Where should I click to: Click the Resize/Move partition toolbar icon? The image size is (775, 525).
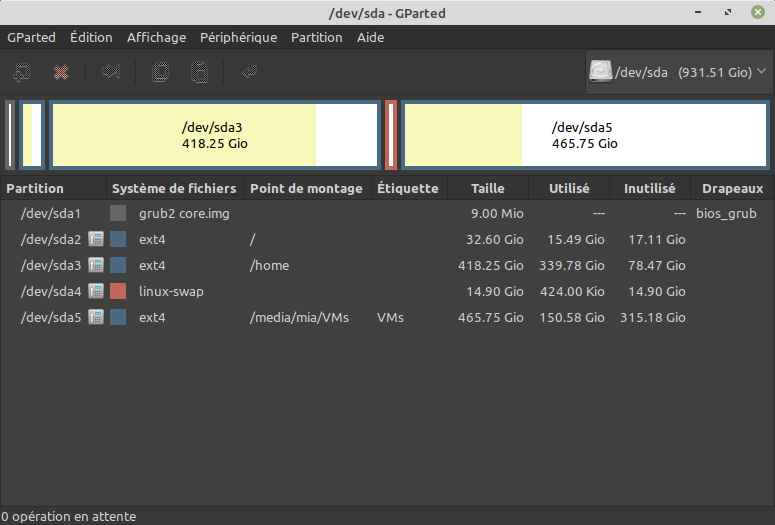pos(111,72)
